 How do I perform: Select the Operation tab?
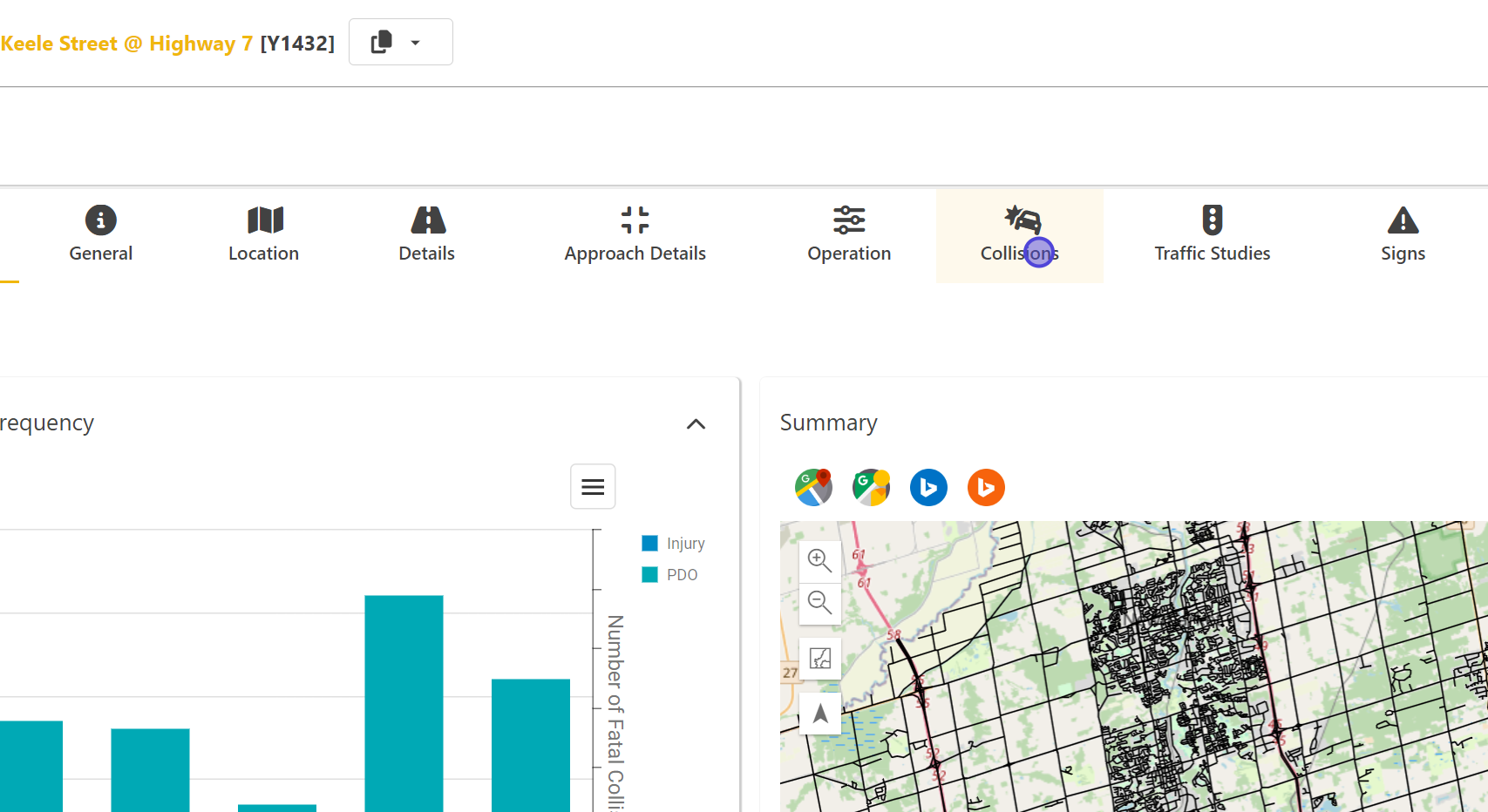click(x=849, y=235)
